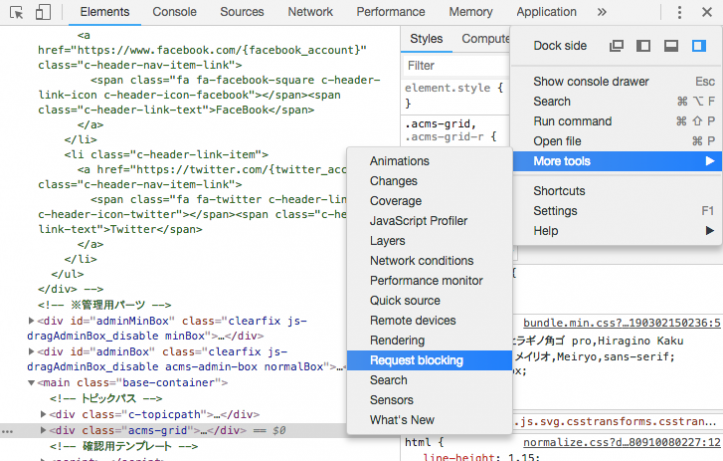Viewport: 723px width, 461px height.
Task: Select Show console drawer menu item
Action: [591, 81]
